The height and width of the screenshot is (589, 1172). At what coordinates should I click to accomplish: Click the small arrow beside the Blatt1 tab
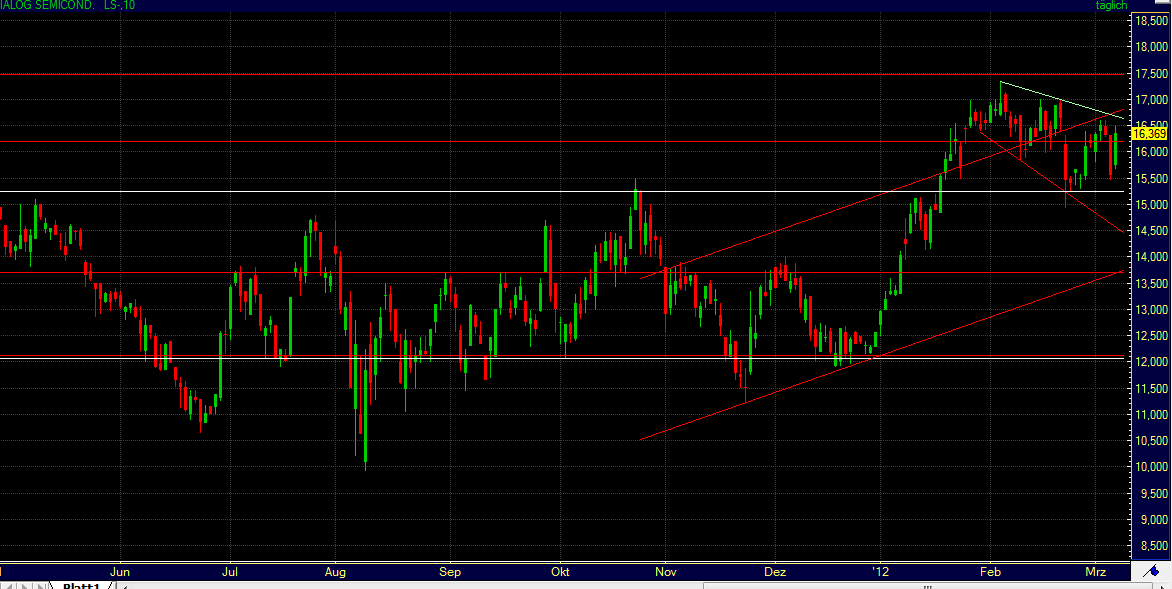pyautogui.click(x=126, y=585)
